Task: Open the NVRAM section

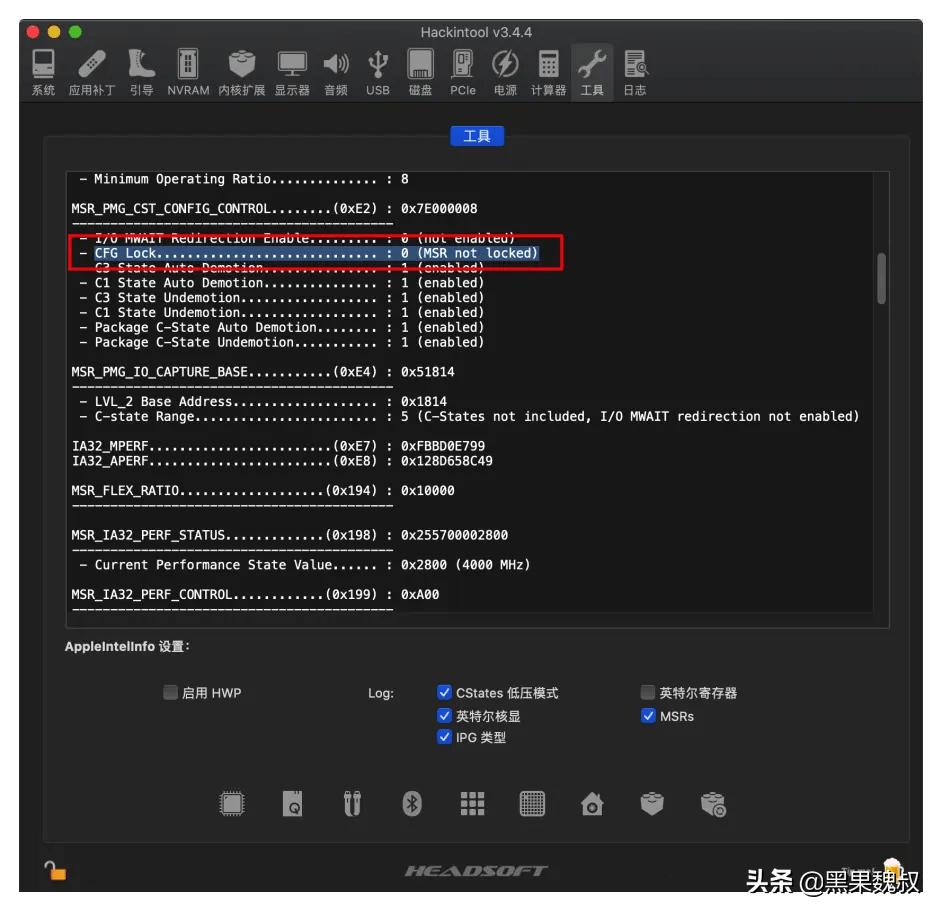Action: point(188,73)
